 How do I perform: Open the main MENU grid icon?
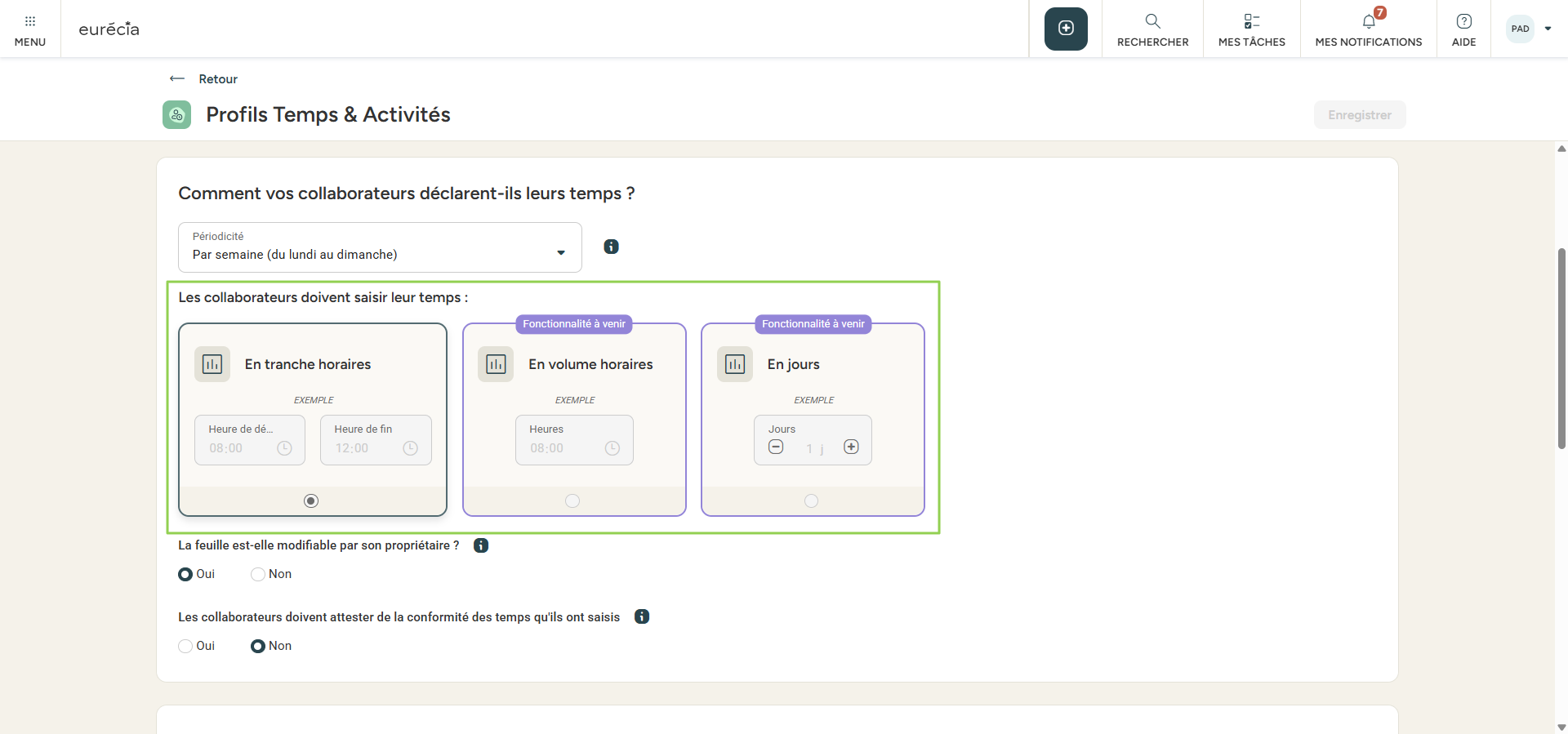pyautogui.click(x=30, y=21)
